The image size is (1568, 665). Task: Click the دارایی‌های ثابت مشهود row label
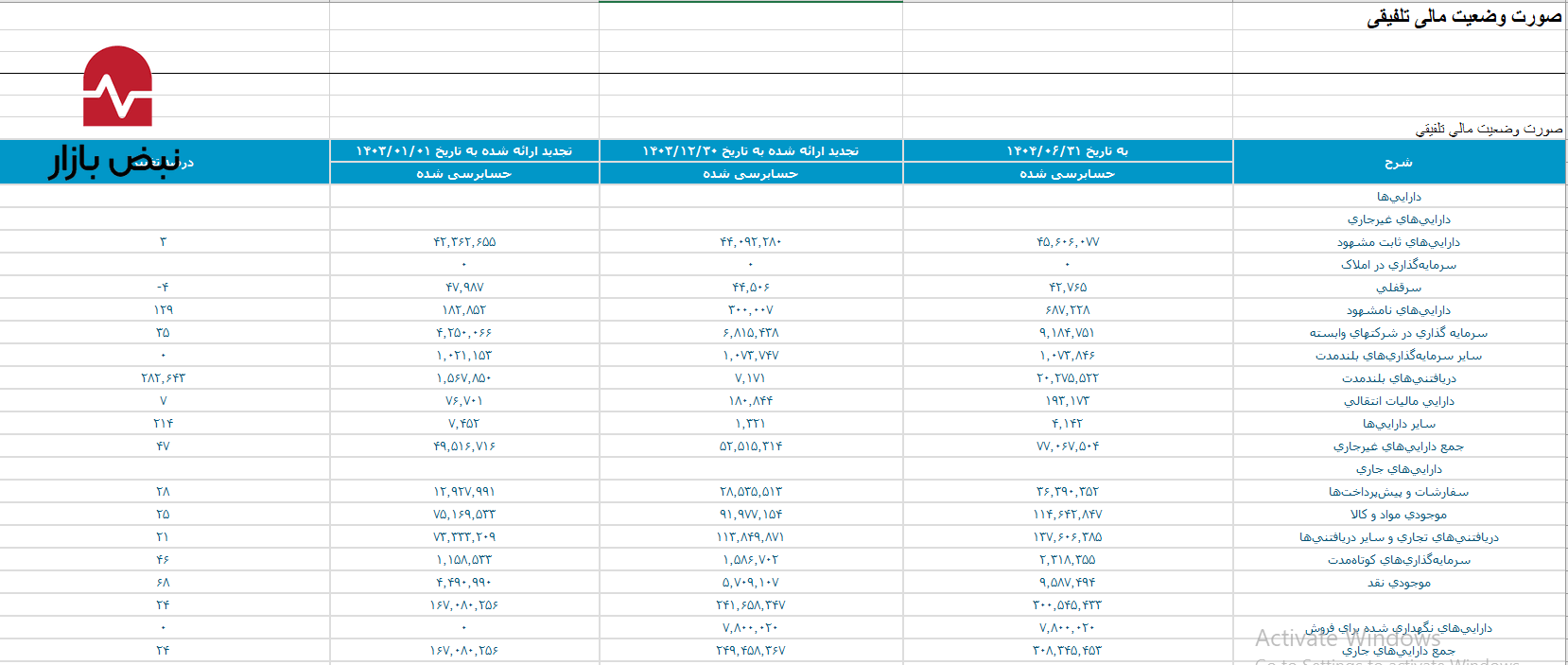1398,242
